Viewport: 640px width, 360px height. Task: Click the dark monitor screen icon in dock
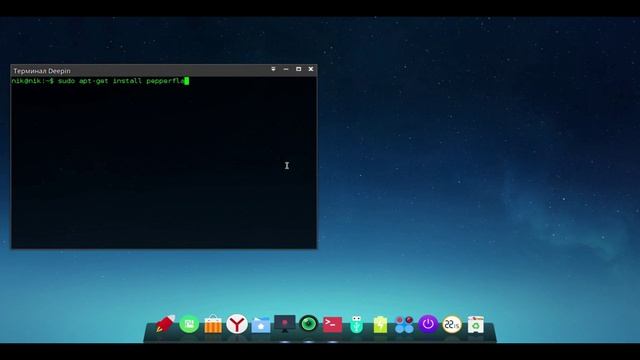284,324
